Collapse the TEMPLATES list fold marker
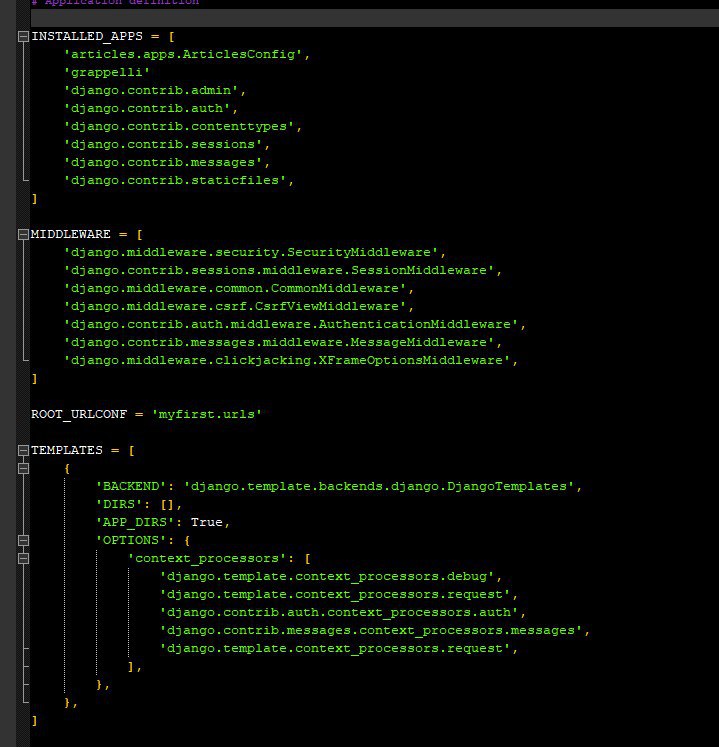719x747 pixels. 23,450
